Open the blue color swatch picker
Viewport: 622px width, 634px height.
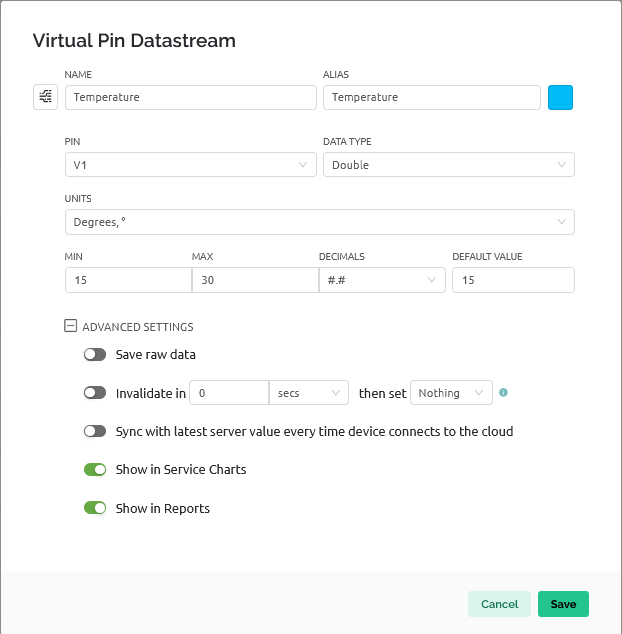click(561, 97)
